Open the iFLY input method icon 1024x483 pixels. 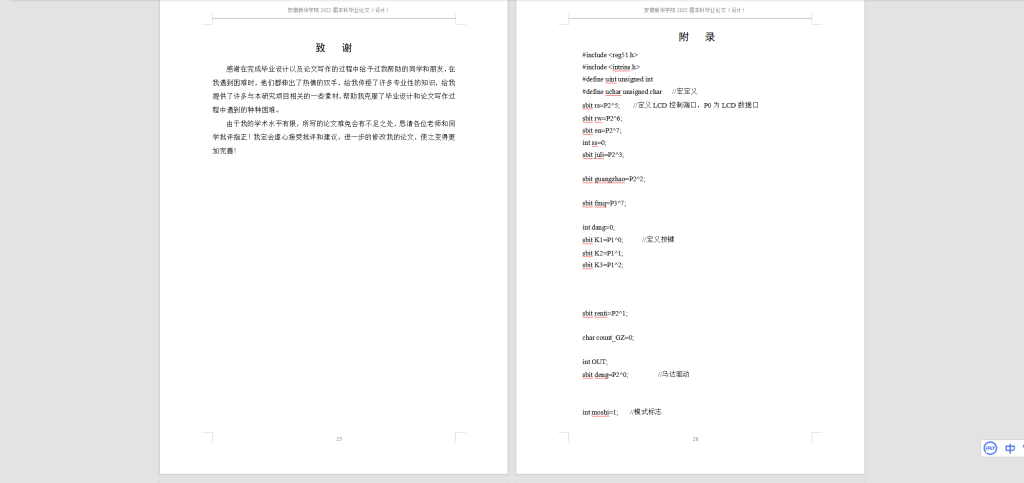coord(990,448)
